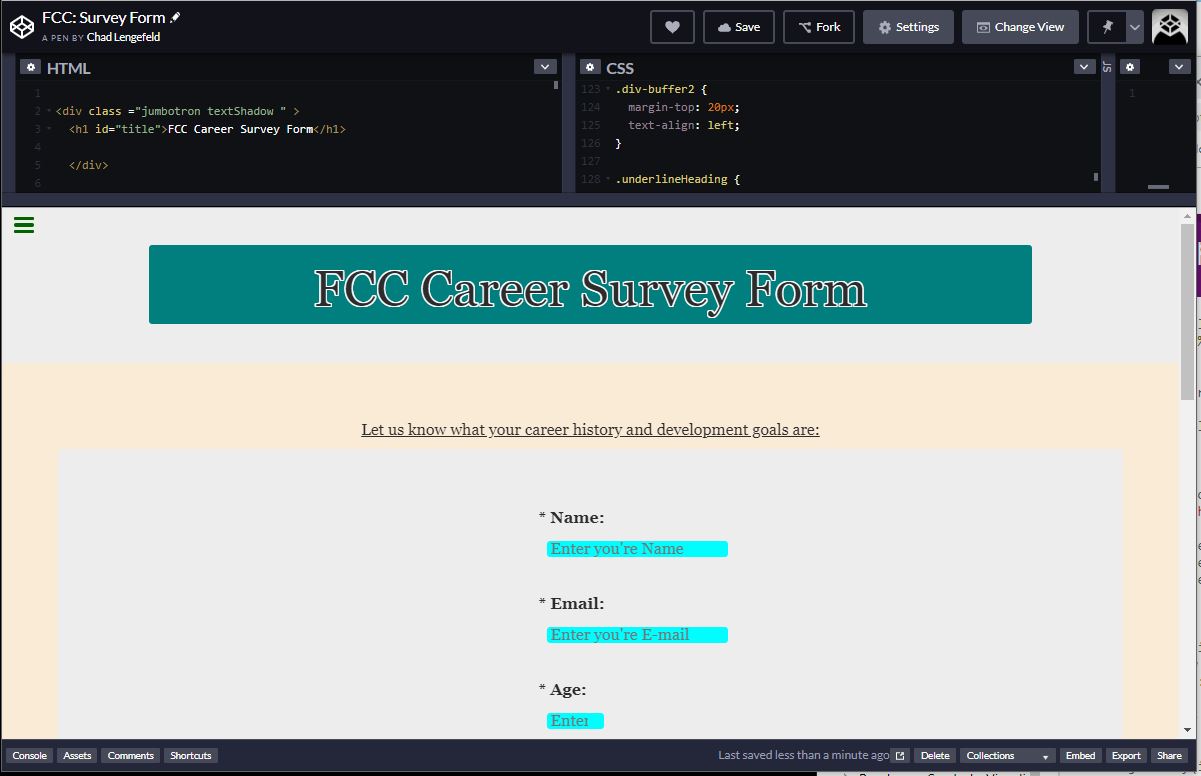
Task: Click the pencil icon to edit pen title
Action: point(175,17)
